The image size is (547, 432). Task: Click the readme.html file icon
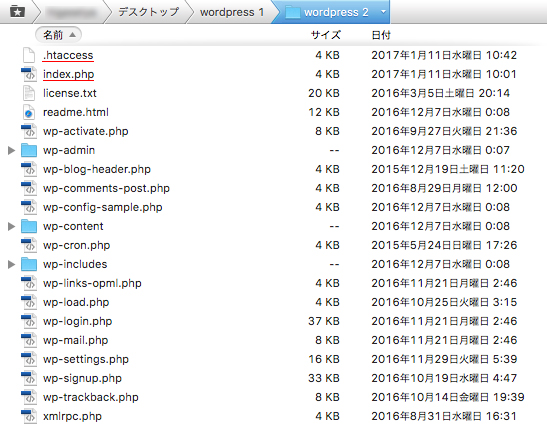tap(29, 112)
